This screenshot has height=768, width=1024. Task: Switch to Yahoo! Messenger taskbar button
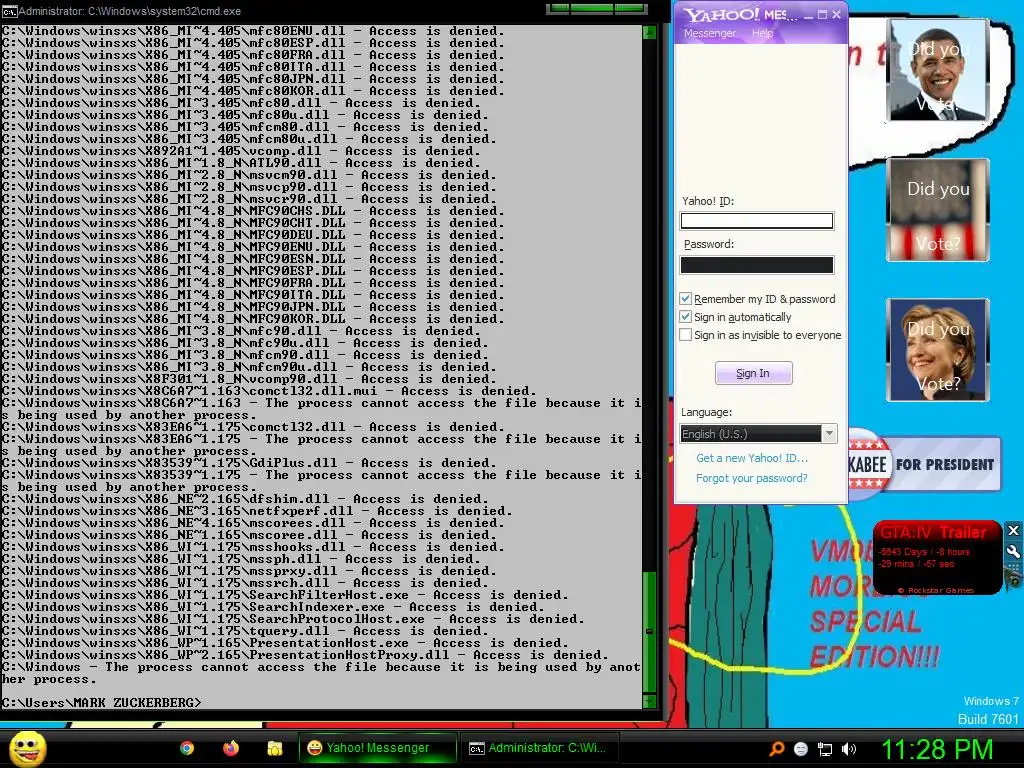377,748
